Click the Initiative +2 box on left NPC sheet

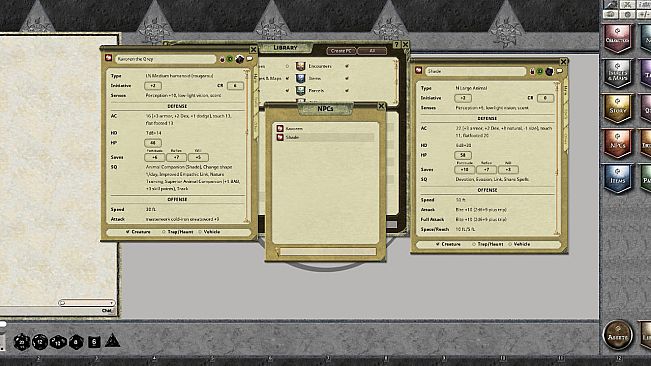pos(153,85)
